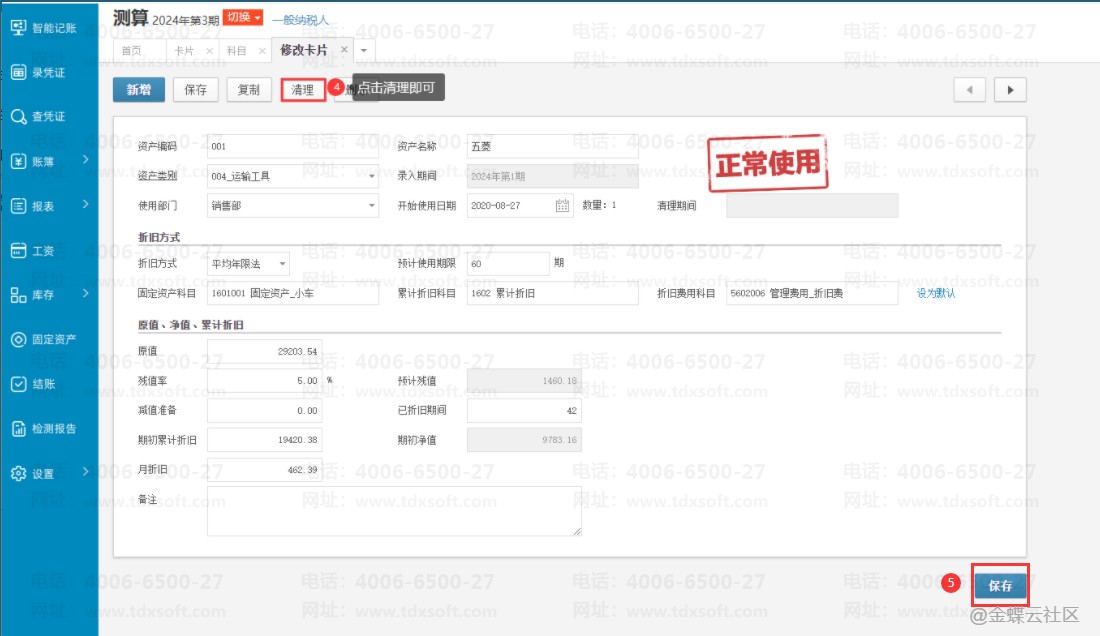Expand the 使用部门 dropdown
Screen dimensions: 1100x636
tap(372, 206)
